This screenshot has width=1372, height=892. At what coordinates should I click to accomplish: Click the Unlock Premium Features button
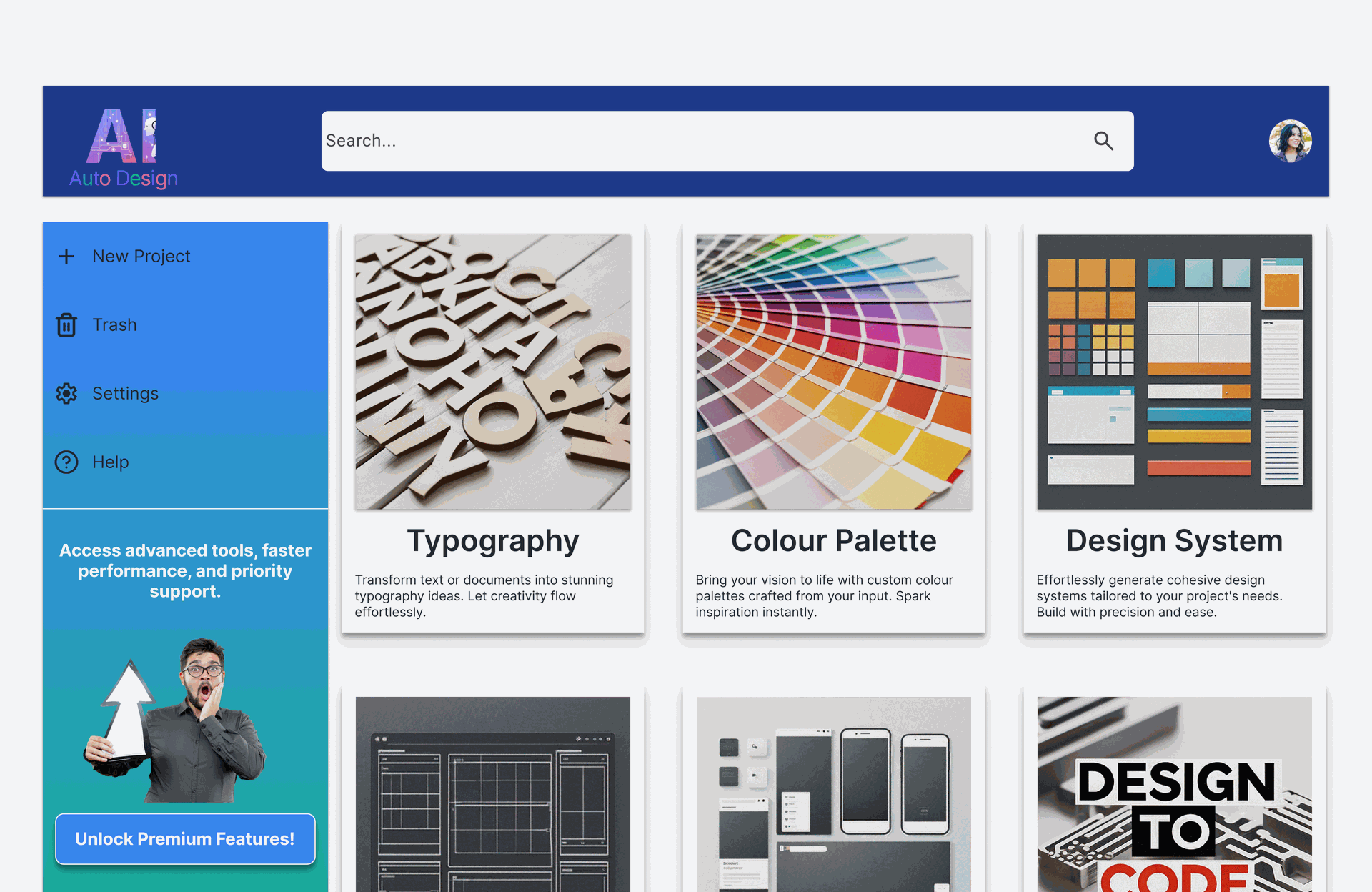tap(185, 838)
